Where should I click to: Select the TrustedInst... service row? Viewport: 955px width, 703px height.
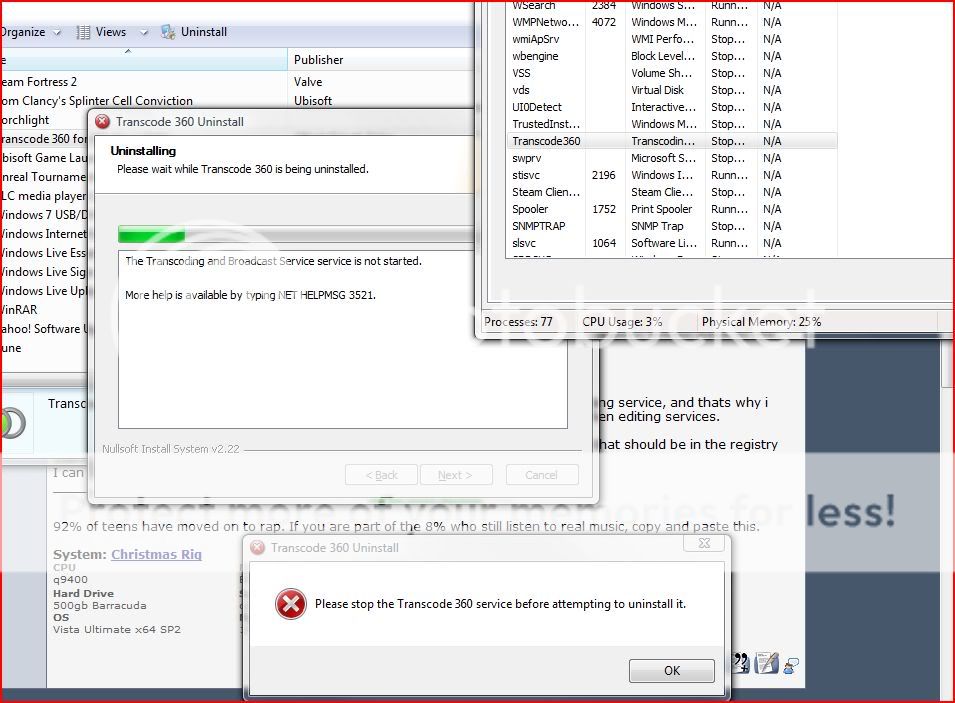pos(672,124)
